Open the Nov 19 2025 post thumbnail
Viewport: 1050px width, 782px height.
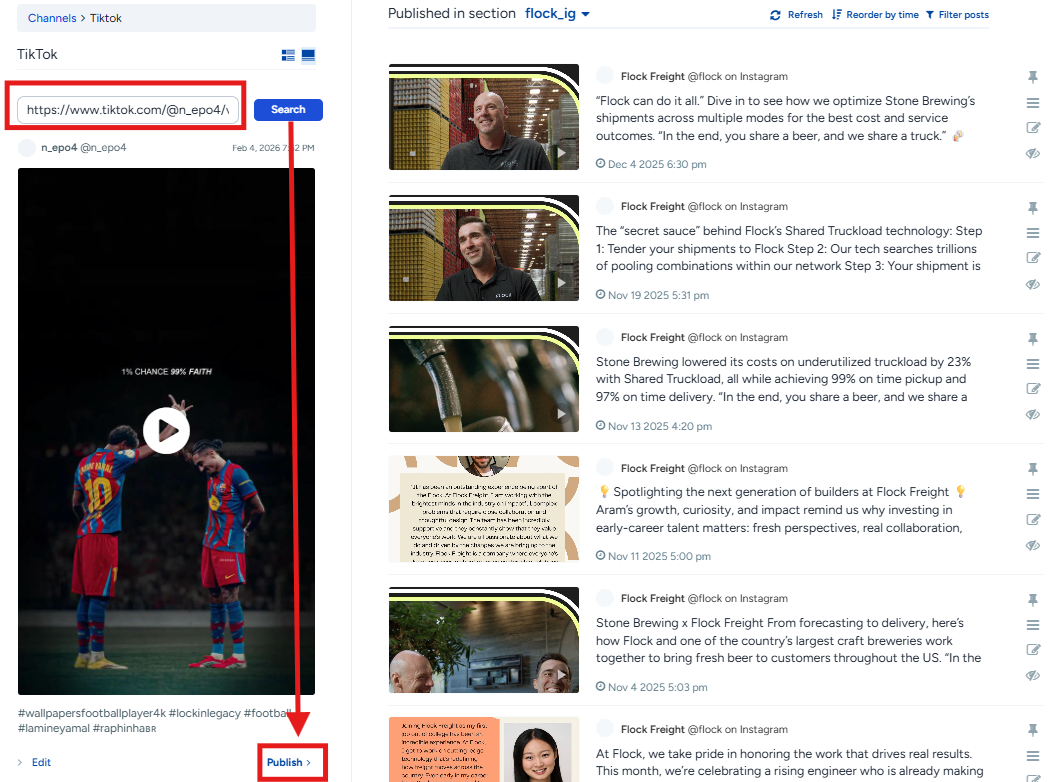[483, 248]
